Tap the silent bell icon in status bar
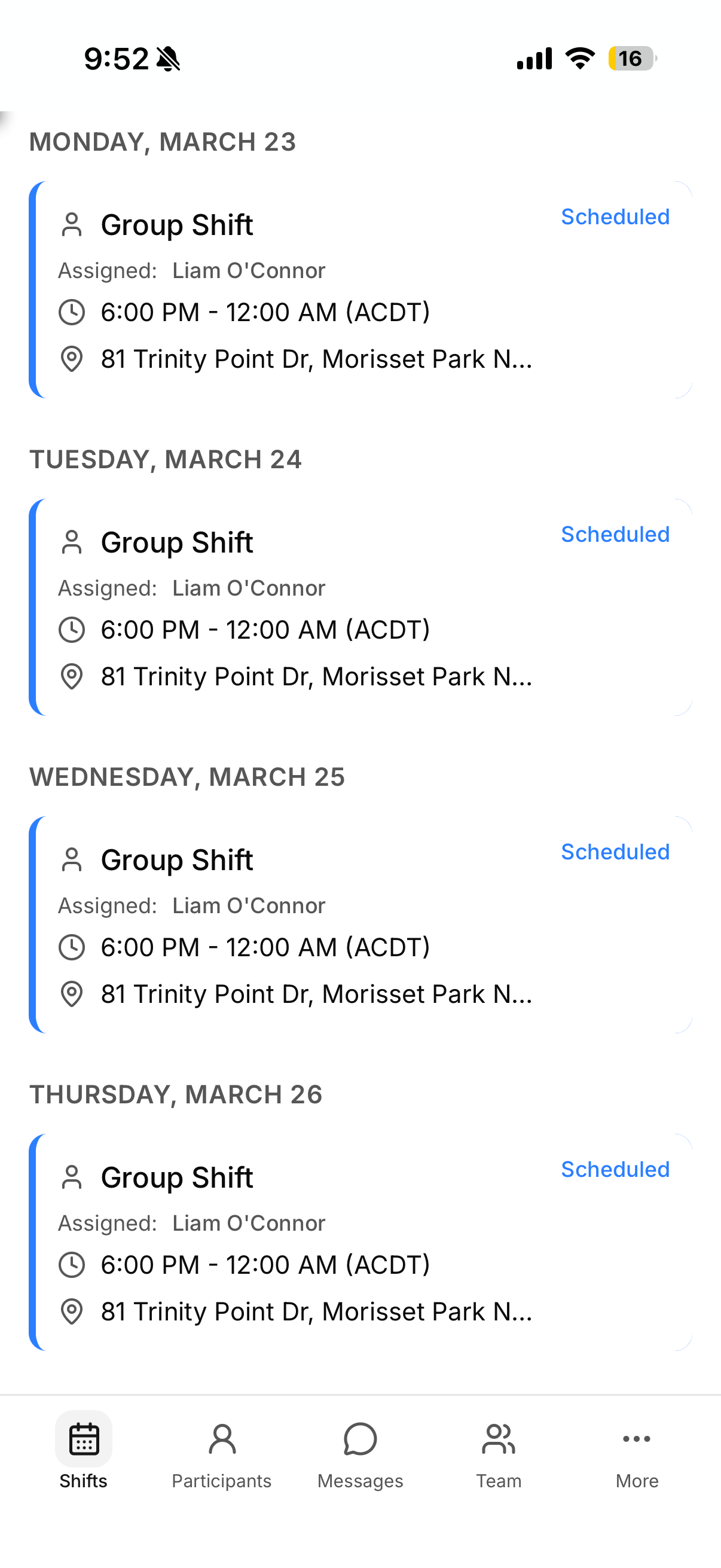The height and width of the screenshot is (1568, 721). coord(168,59)
